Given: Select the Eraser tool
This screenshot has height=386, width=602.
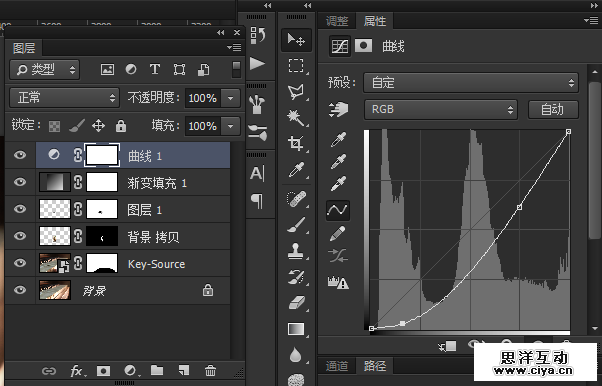Looking at the screenshot, I should (296, 303).
